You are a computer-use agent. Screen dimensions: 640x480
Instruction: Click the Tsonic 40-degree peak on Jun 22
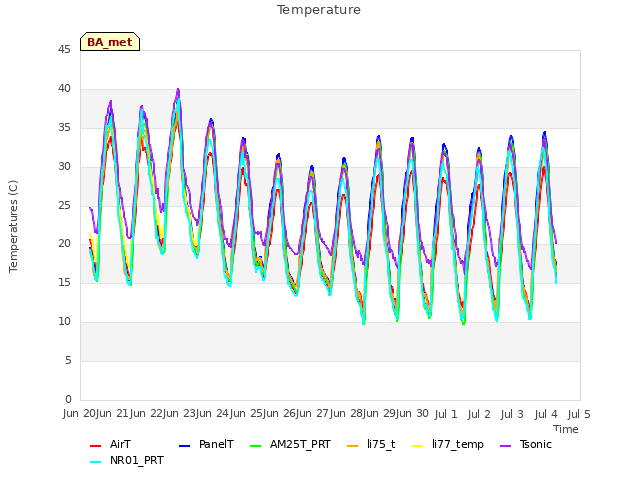178,89
